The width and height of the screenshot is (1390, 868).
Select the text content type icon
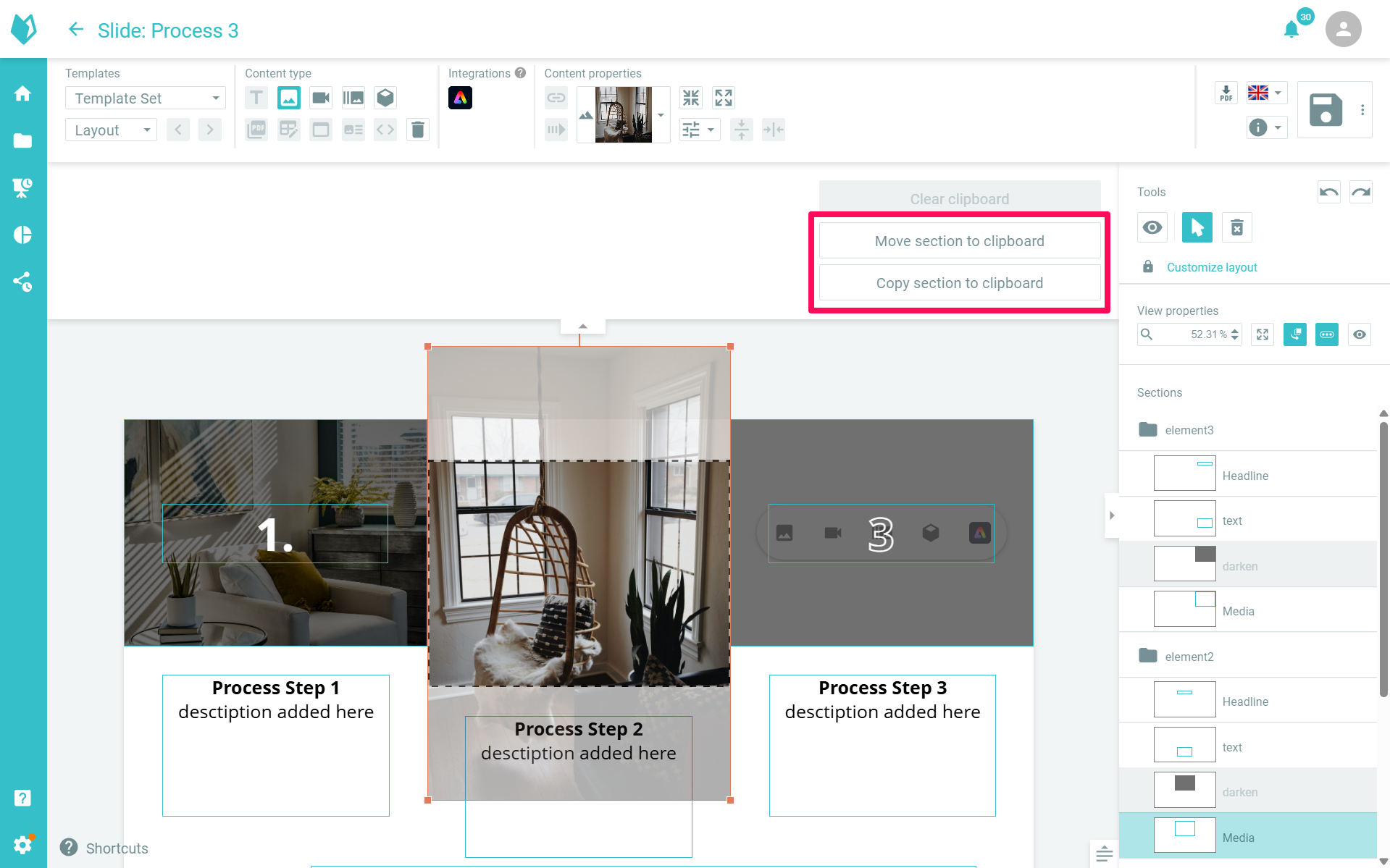256,98
